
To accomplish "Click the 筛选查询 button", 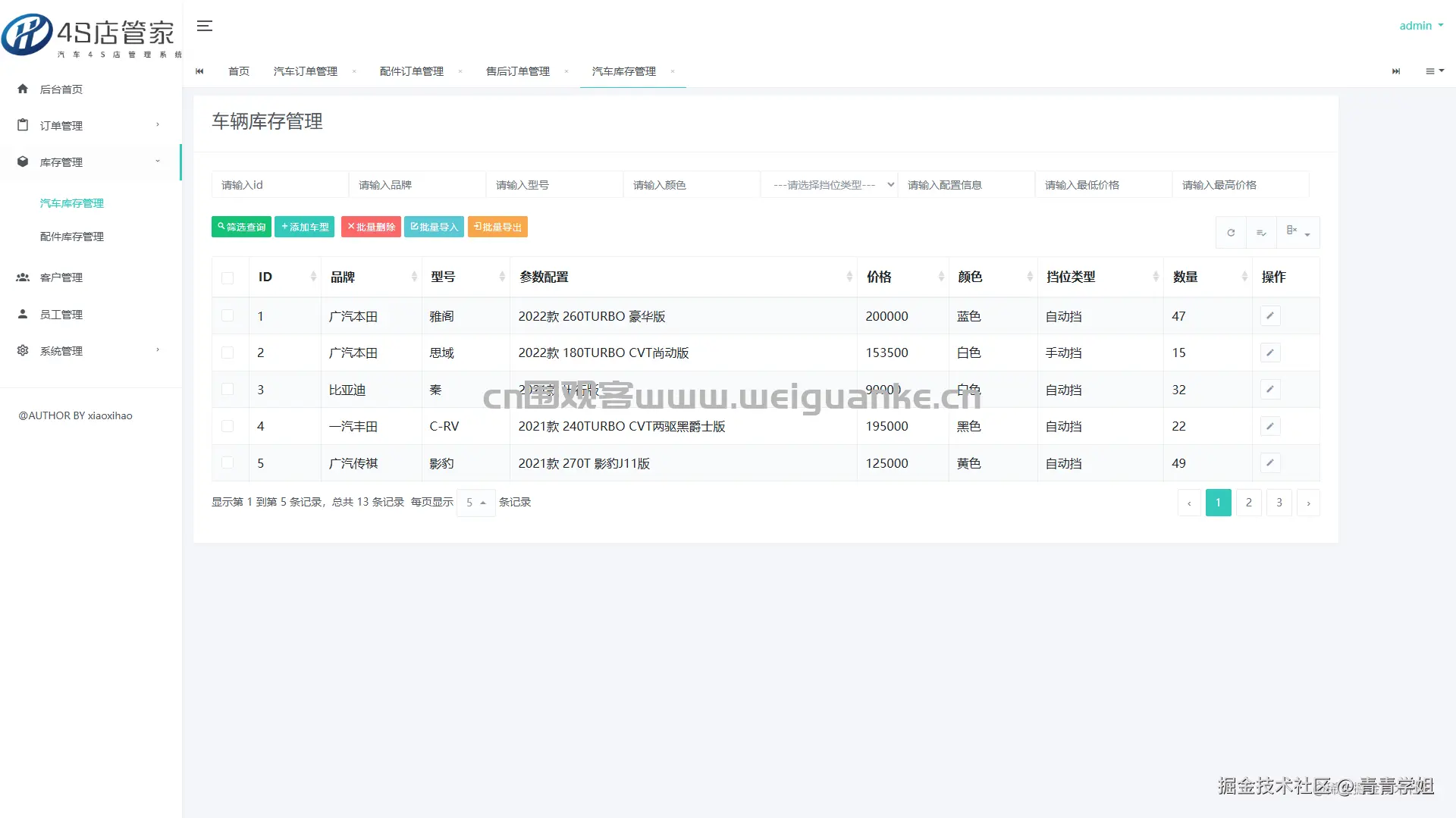I will (x=241, y=227).
